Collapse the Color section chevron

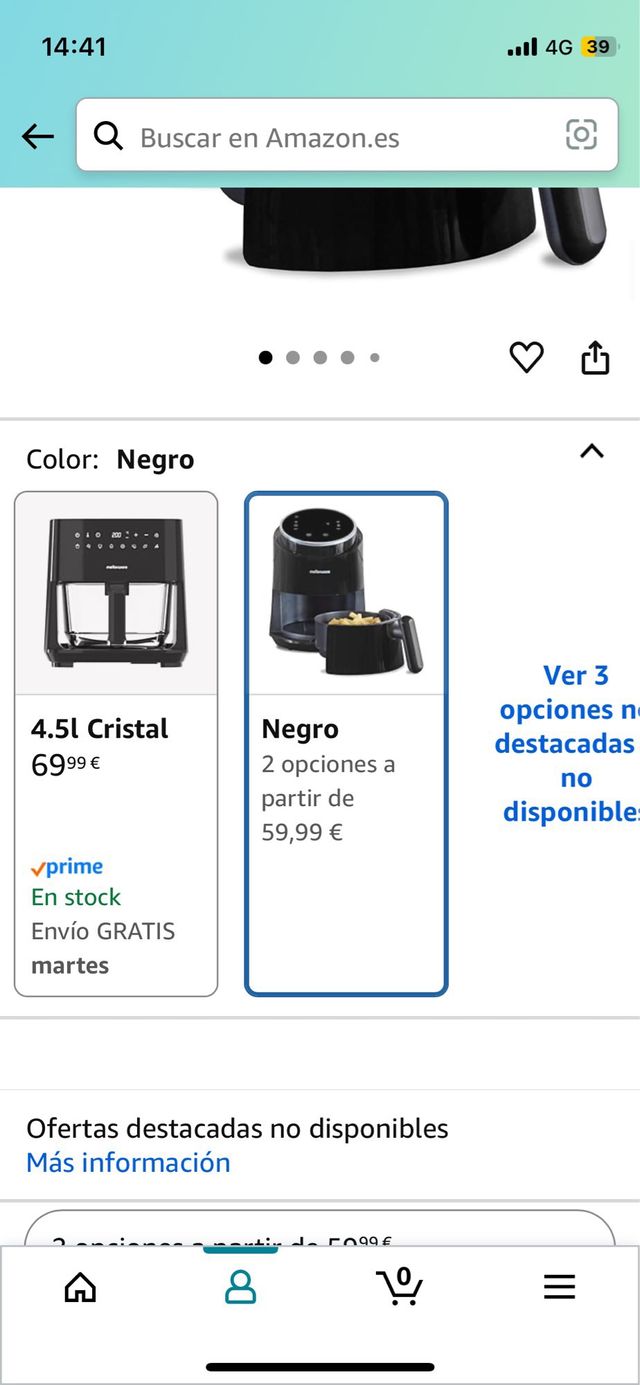592,451
